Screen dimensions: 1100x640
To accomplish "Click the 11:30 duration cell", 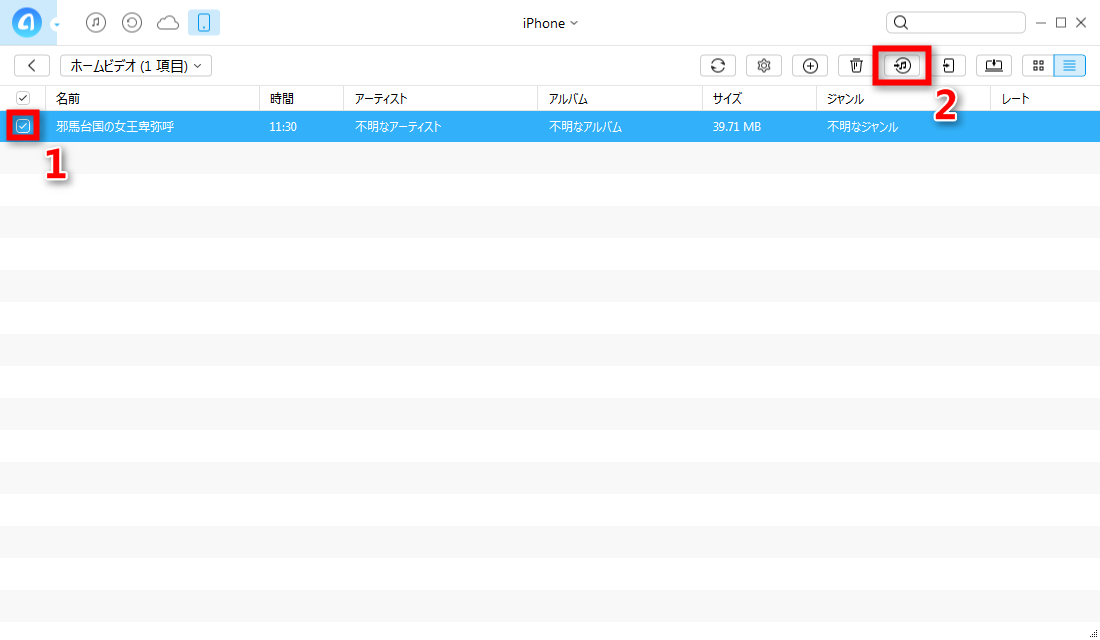I will (283, 127).
